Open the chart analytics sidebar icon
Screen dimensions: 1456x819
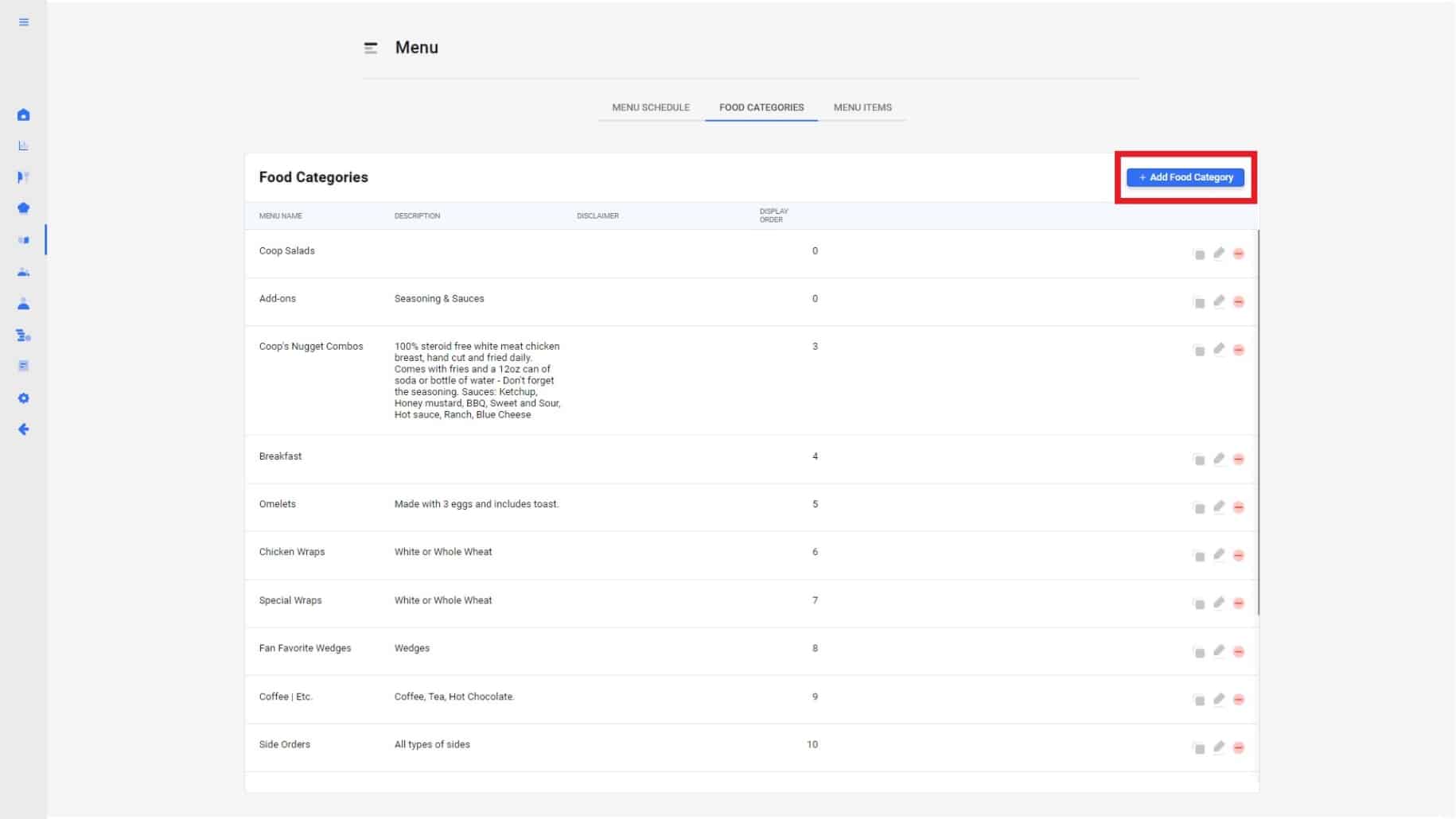coord(24,146)
